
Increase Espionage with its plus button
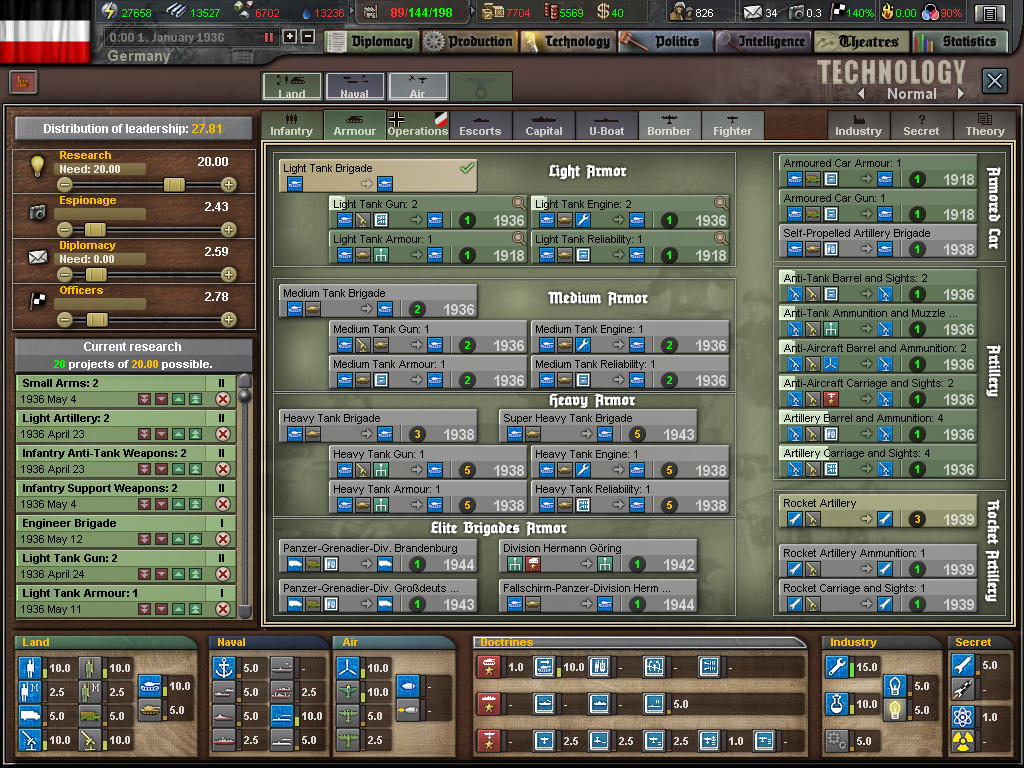228,230
